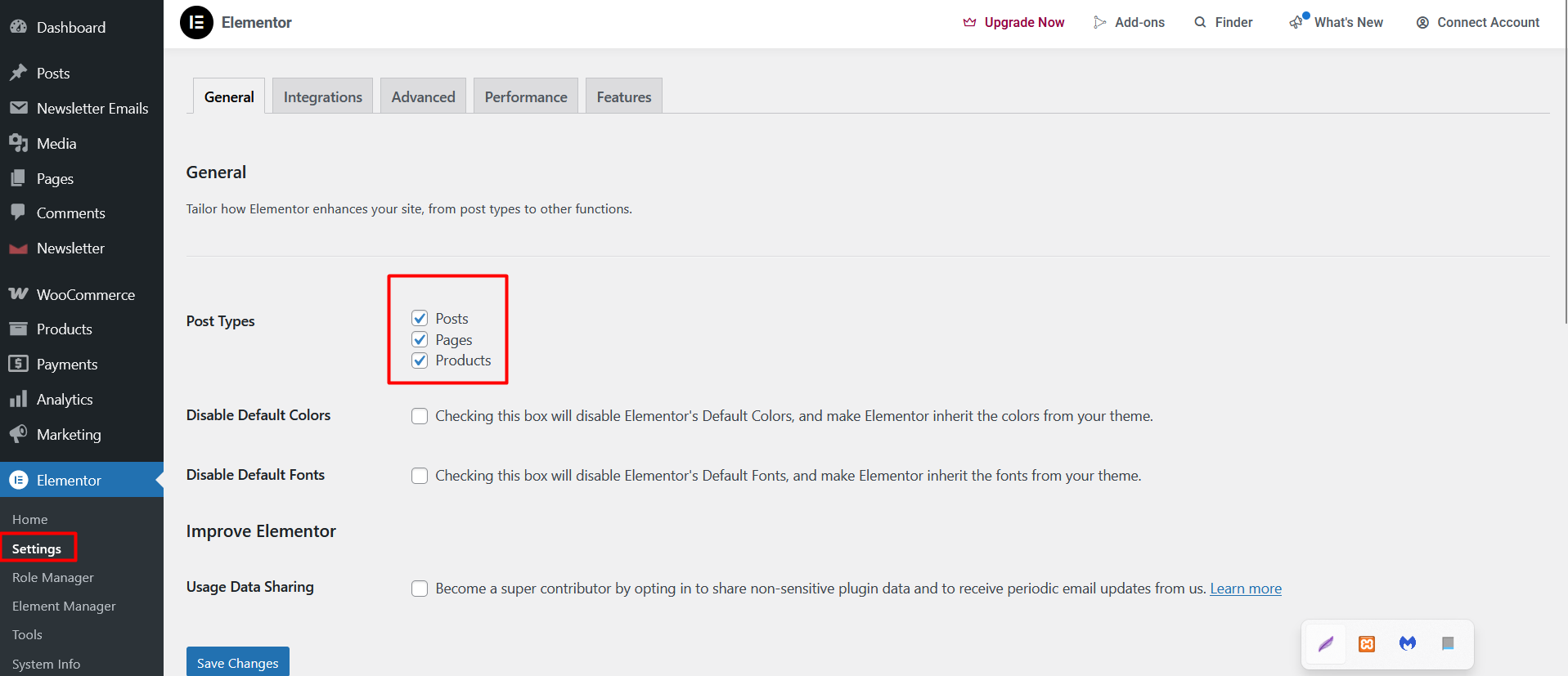
Task: Click the Newsletter Emails envelope icon
Action: click(x=18, y=108)
